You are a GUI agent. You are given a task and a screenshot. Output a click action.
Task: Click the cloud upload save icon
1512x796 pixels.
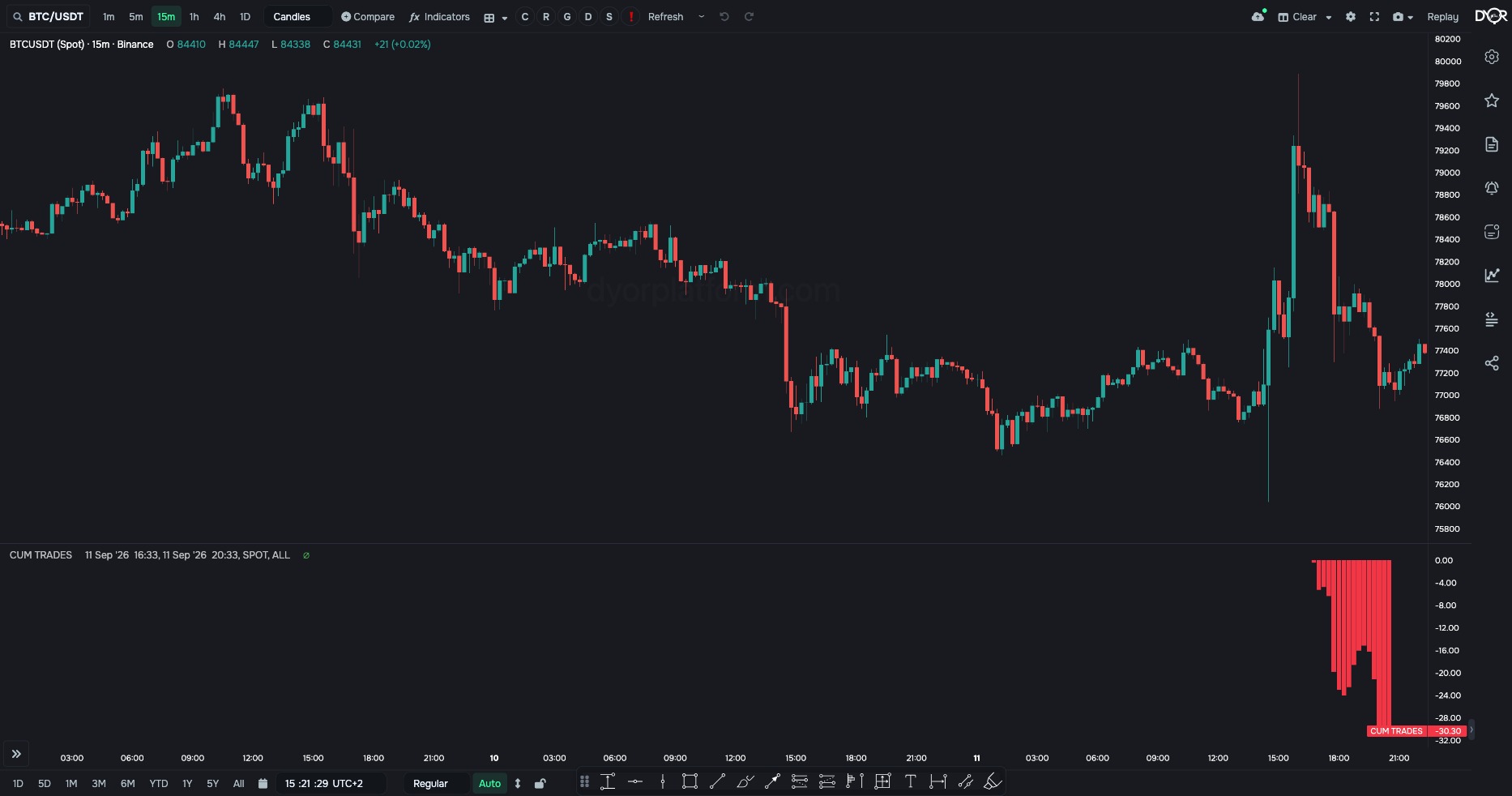coord(1258,16)
